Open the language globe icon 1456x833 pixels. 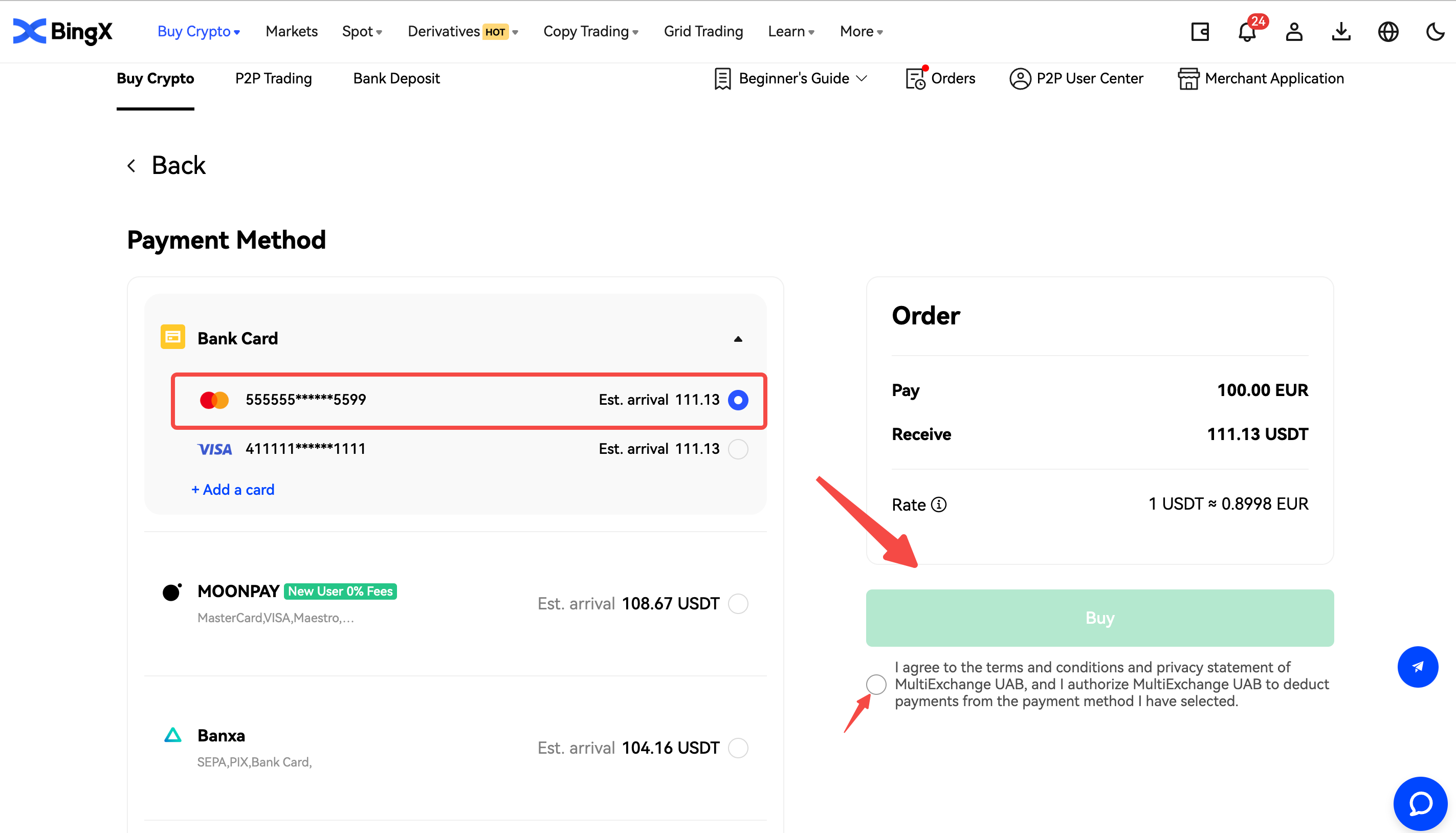point(1387,31)
